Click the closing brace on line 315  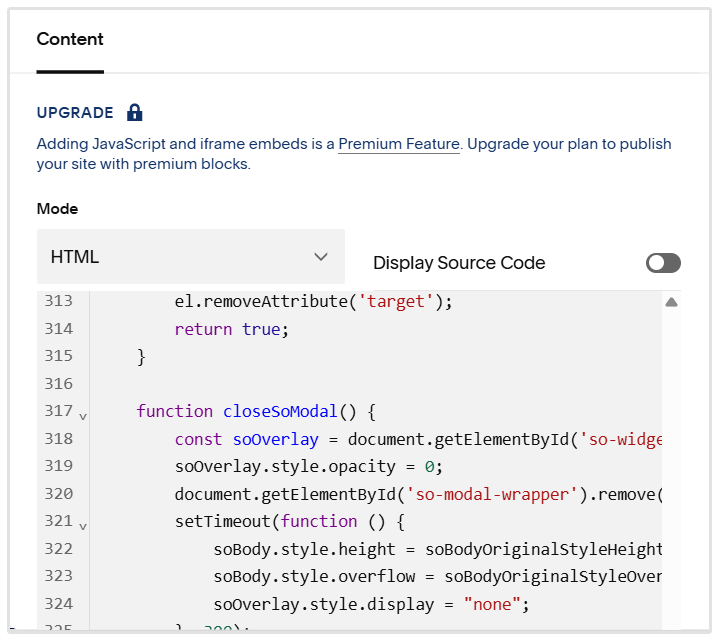pyautogui.click(x=141, y=357)
